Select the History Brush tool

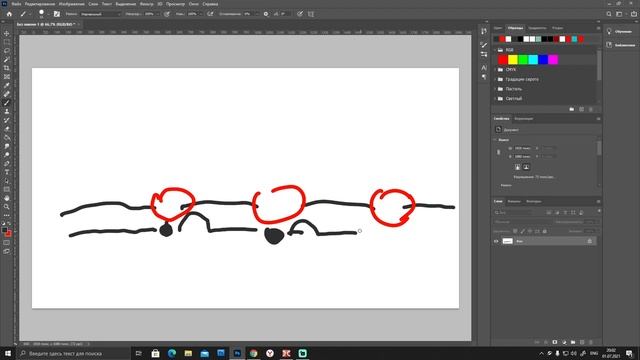pos(7,120)
